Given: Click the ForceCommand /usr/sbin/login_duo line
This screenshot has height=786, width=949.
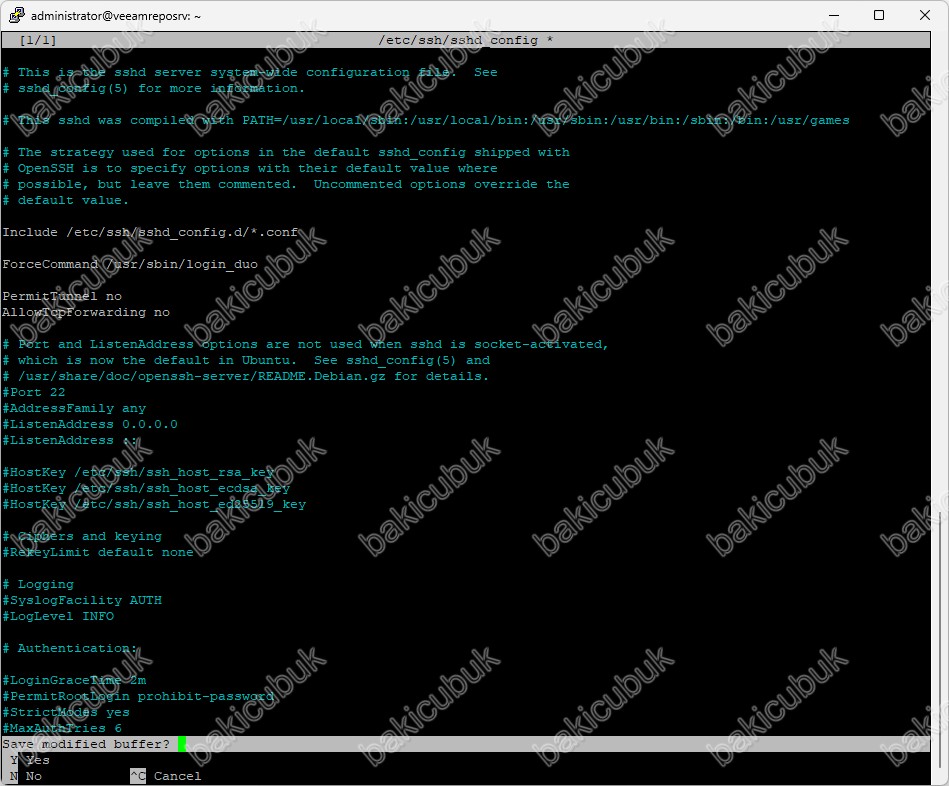Looking at the screenshot, I should pos(130,264).
